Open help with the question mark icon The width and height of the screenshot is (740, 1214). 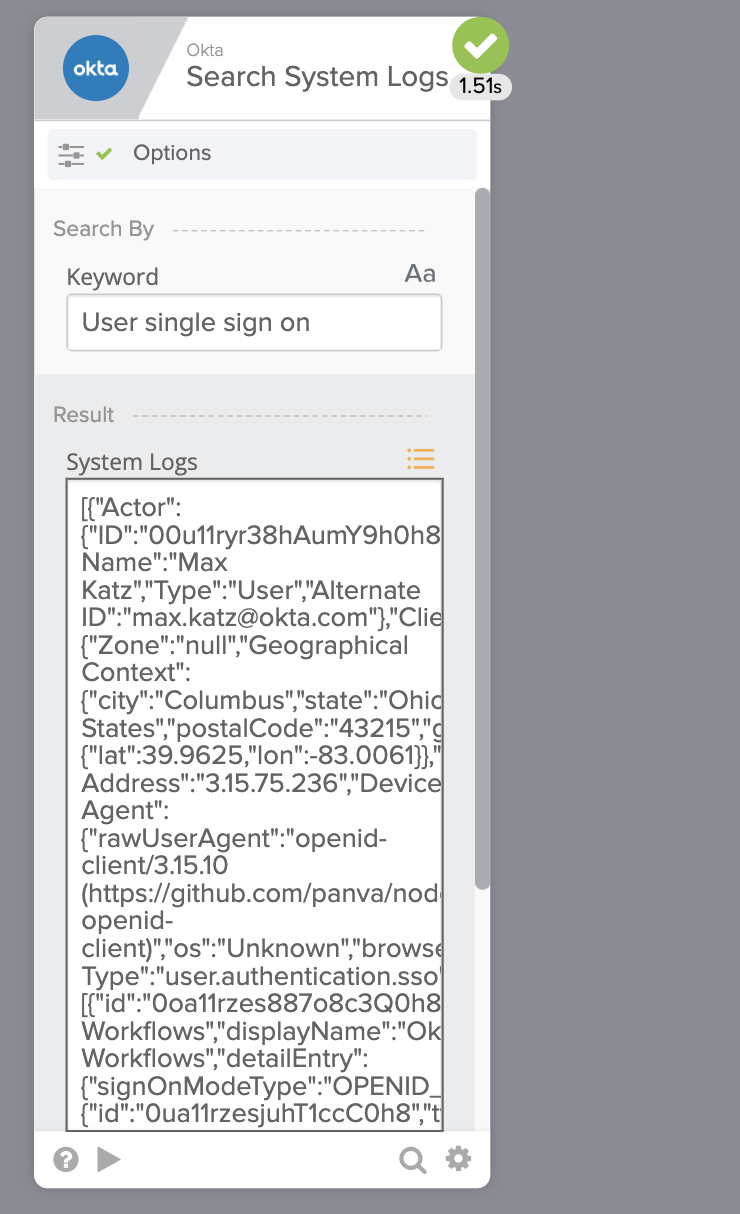(65, 1159)
